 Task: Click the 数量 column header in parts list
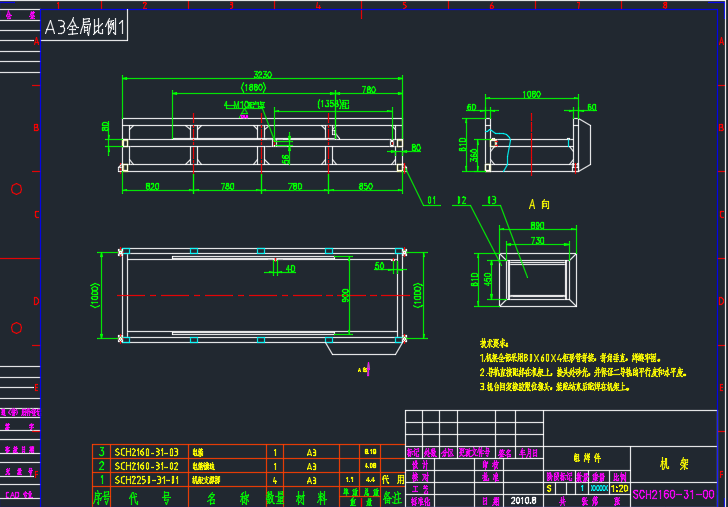tap(275, 498)
